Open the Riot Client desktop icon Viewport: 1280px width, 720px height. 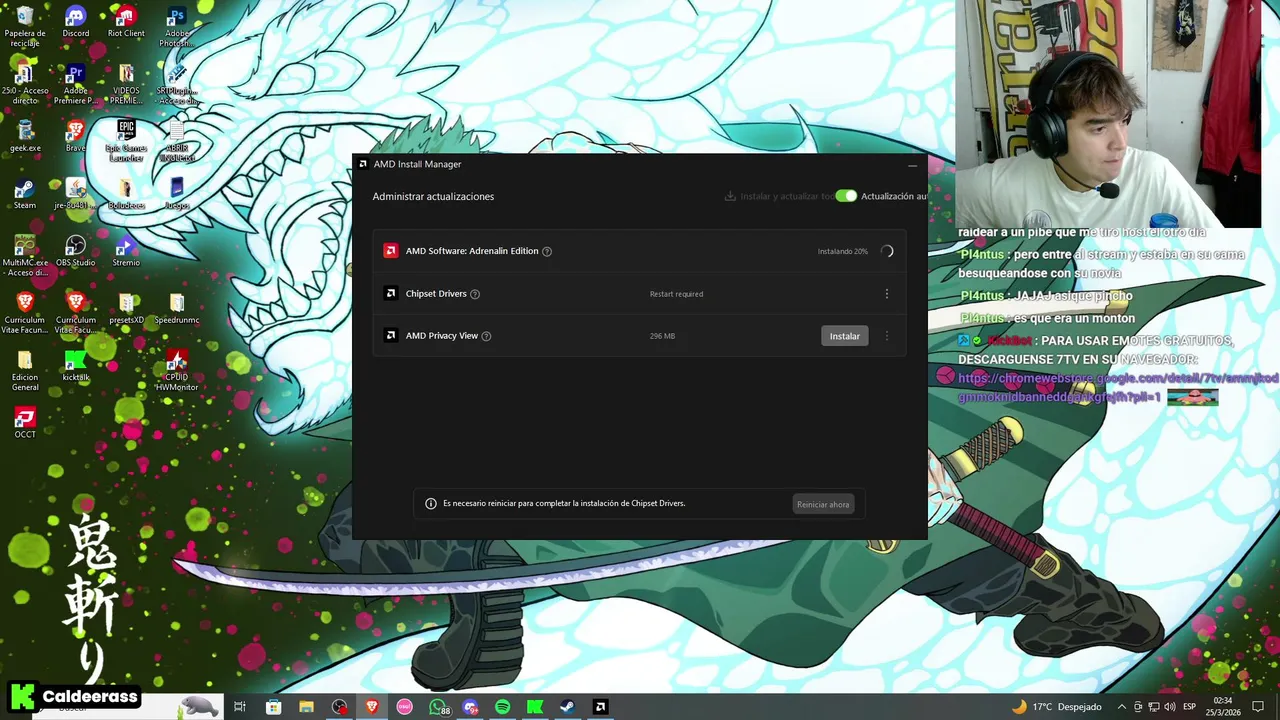point(126,22)
